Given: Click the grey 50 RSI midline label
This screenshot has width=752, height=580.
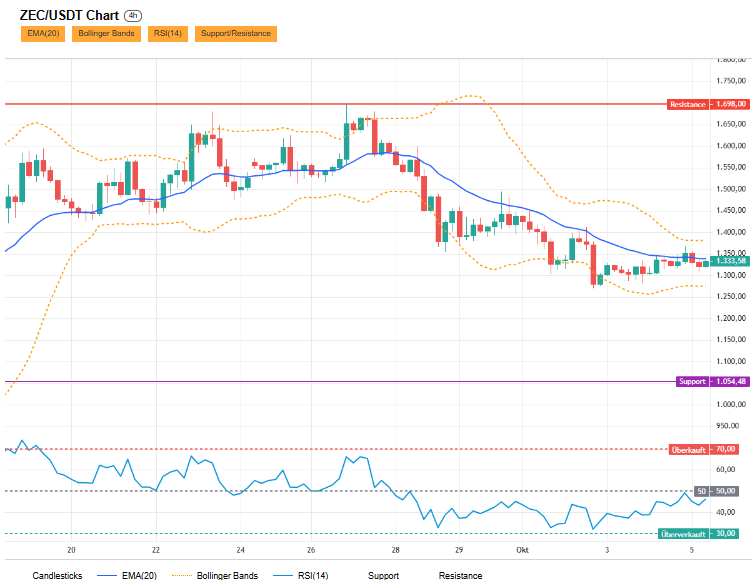Looking at the screenshot, I should click(x=701, y=491).
